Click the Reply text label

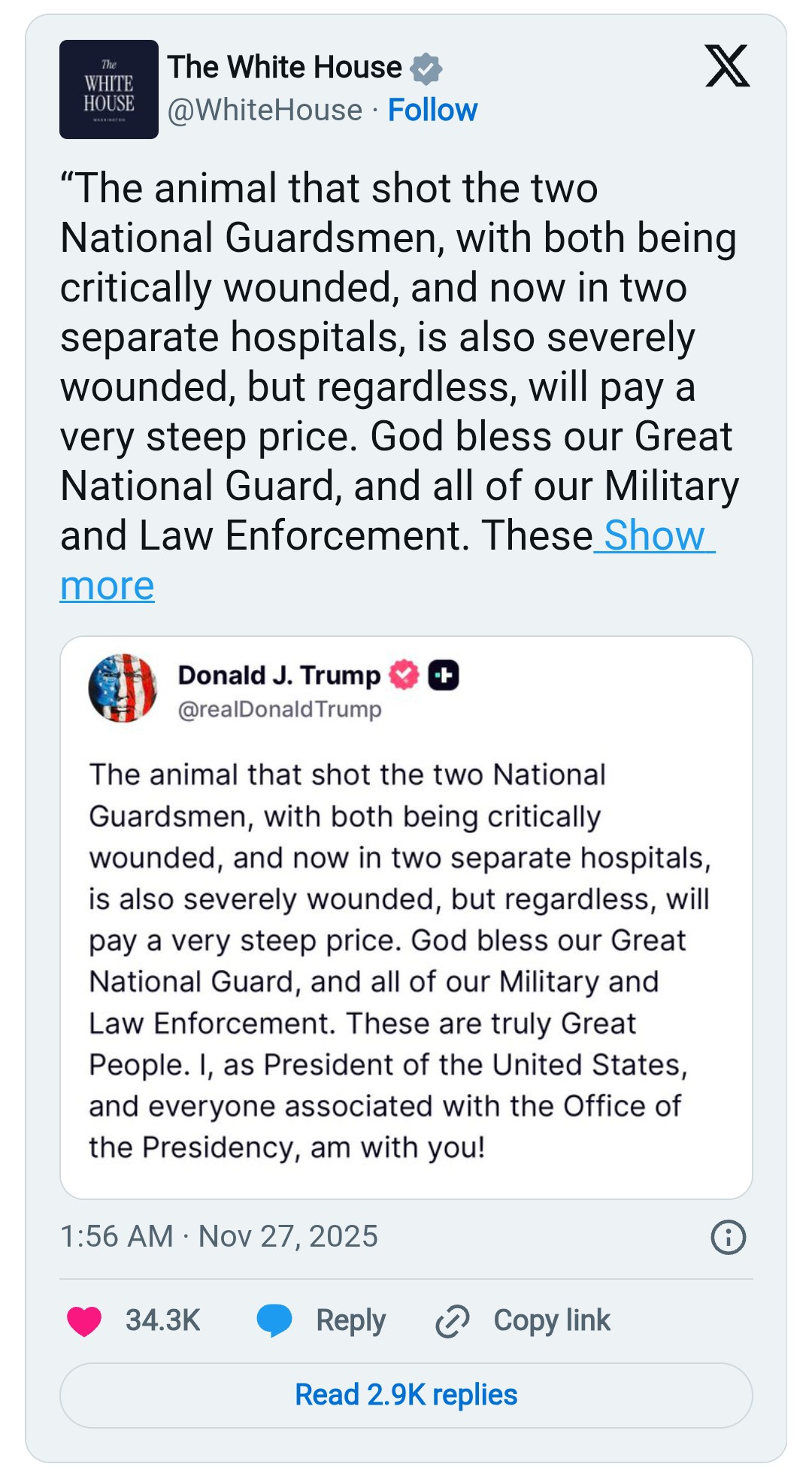coord(350,1320)
